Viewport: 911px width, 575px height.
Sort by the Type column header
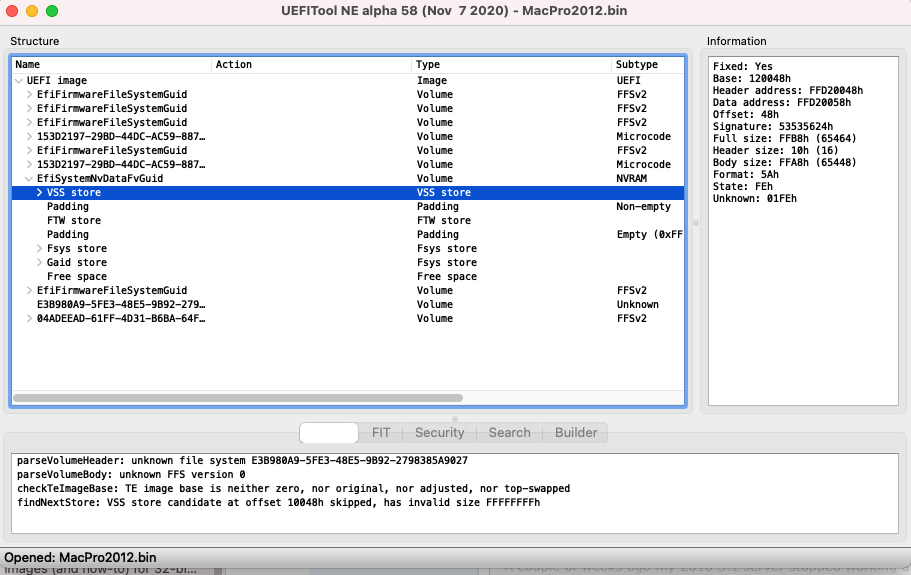pos(512,64)
